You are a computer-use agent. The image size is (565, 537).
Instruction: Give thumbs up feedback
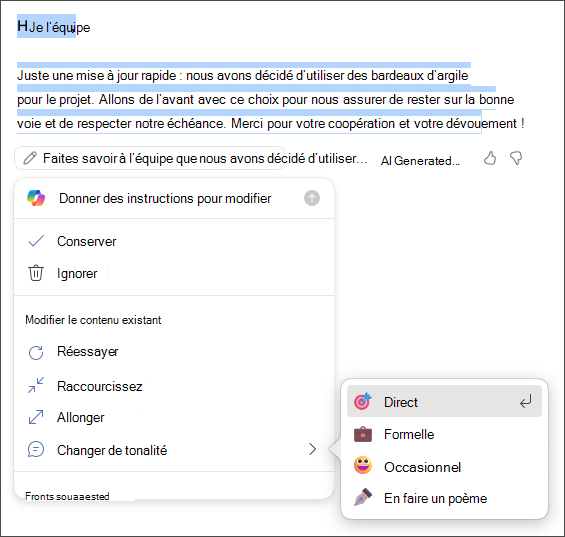pyautogui.click(x=490, y=158)
